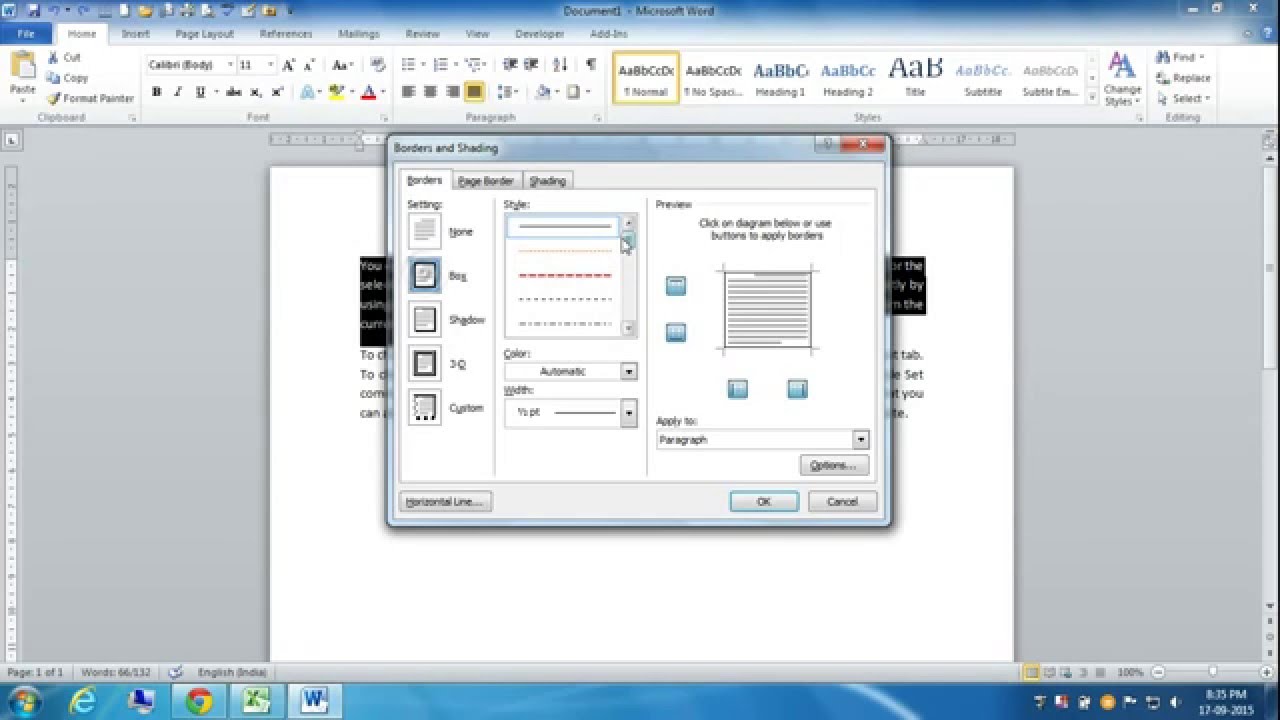
Task: Open the font size dropdown
Action: coord(270,65)
